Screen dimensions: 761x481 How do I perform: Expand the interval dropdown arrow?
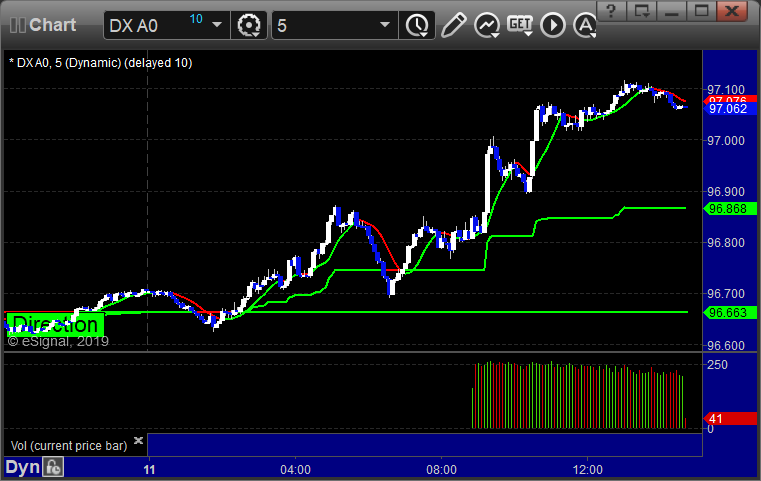[385, 25]
